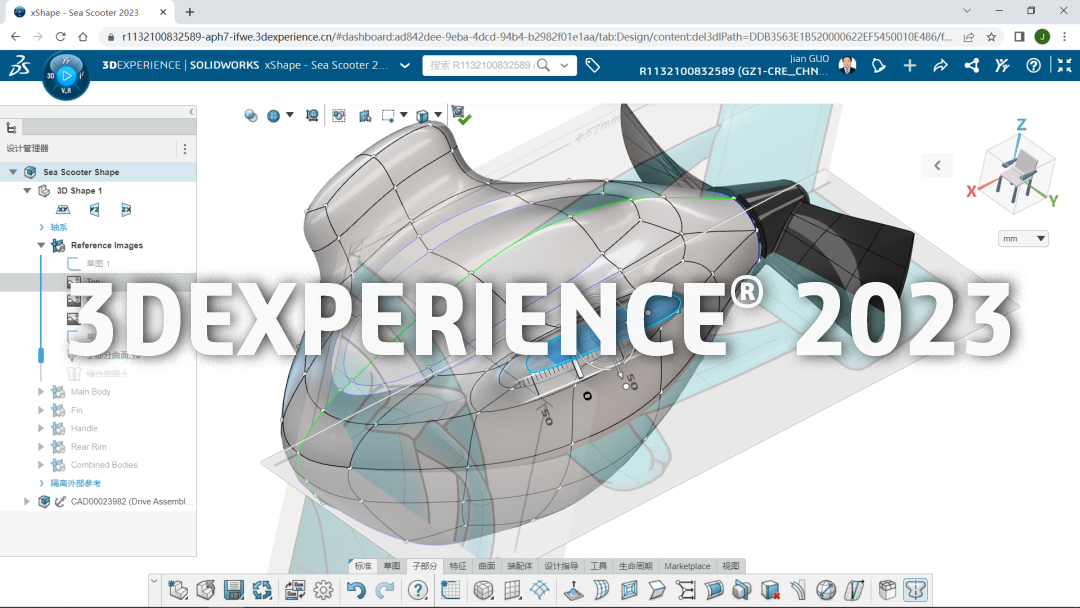The image size is (1080, 608).
Task: Click the search input field
Action: [x=480, y=65]
